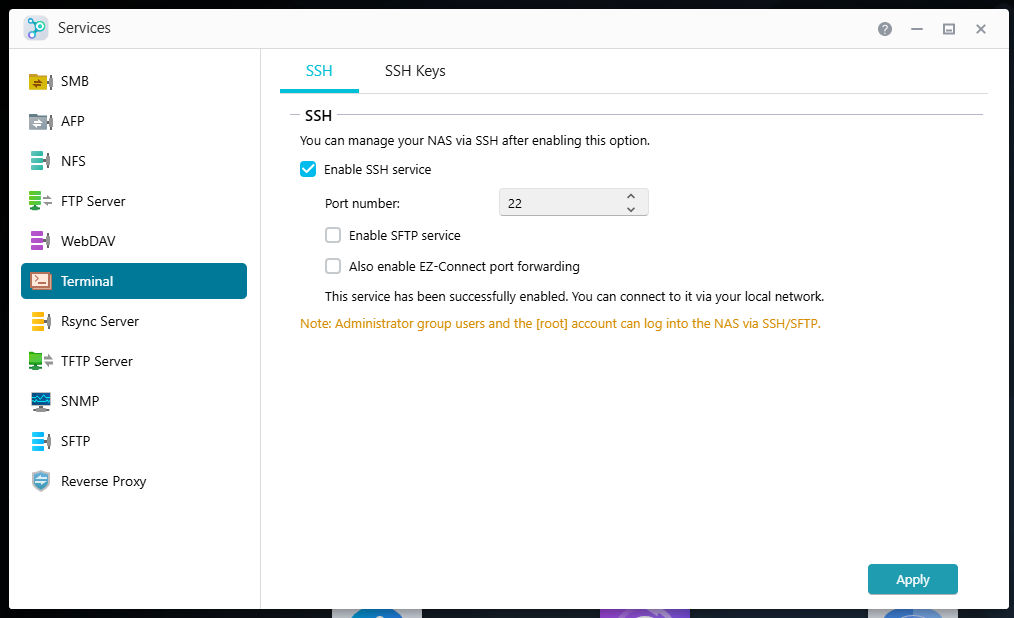Switch to the SSH tab
Screen dimensions: 1014x618
(319, 71)
